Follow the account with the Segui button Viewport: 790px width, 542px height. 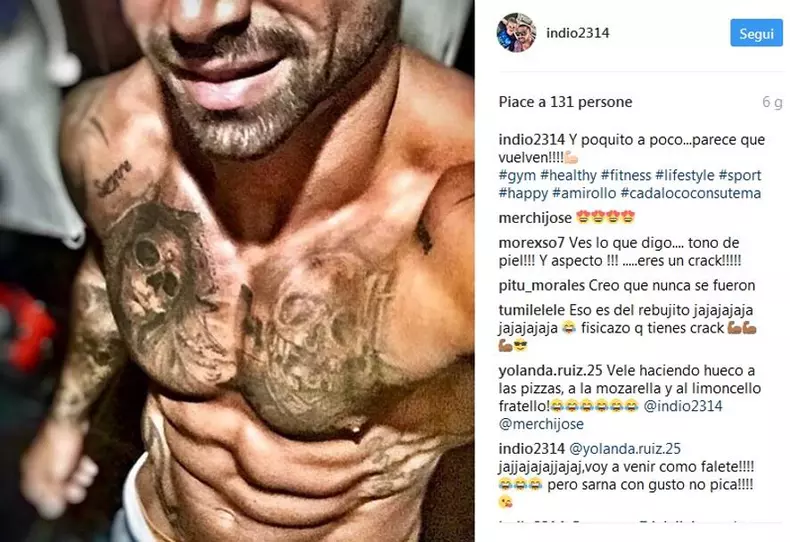[x=756, y=33]
